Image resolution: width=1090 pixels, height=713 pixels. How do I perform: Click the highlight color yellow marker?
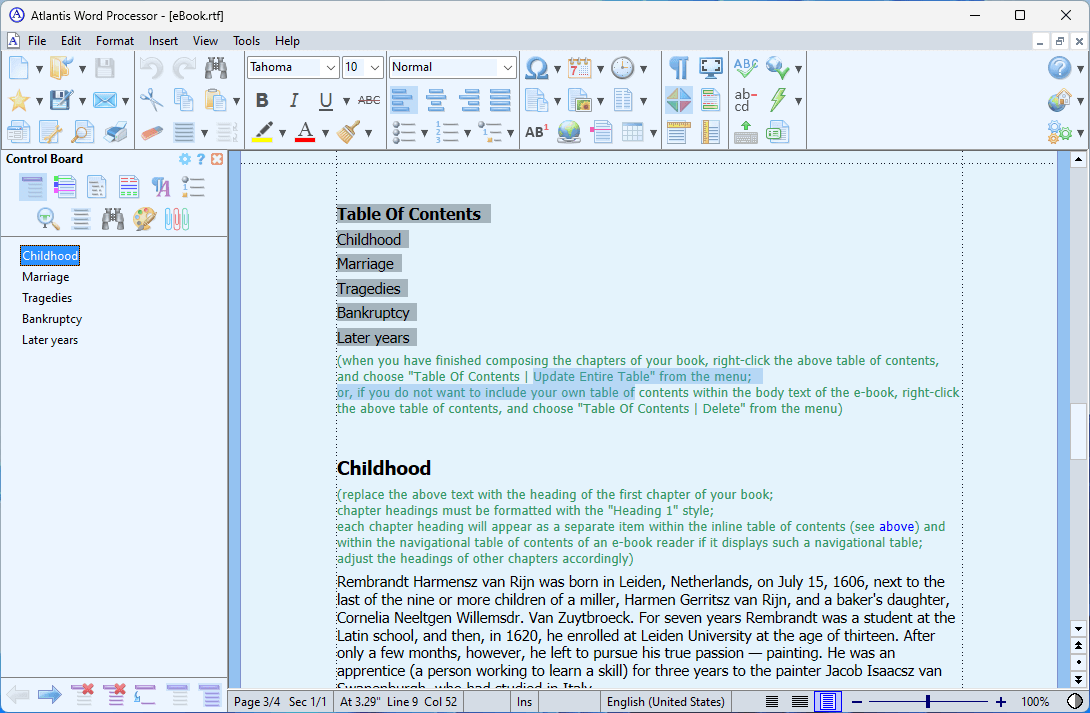[263, 132]
